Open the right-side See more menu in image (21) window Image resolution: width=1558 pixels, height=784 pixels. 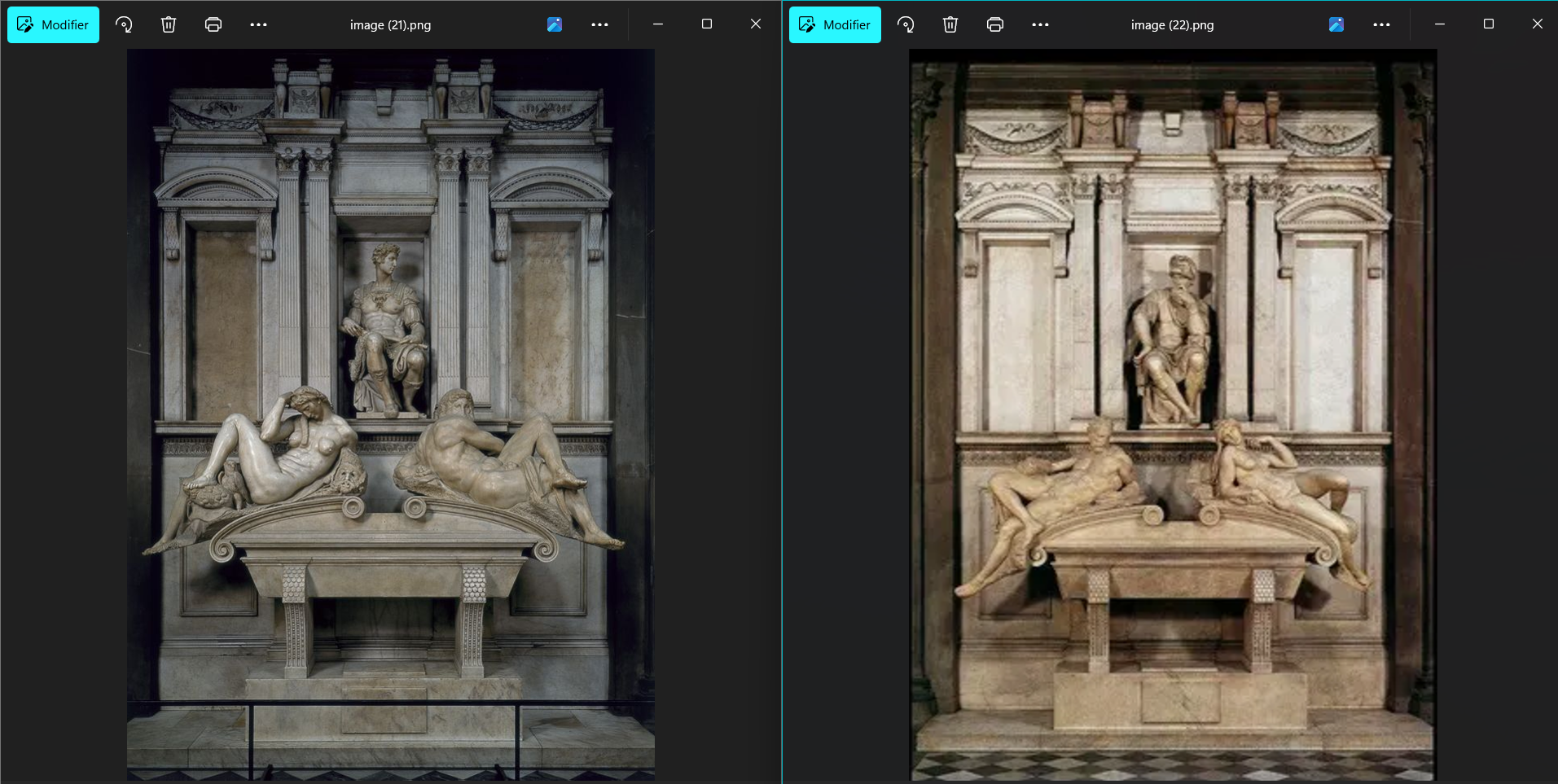point(600,24)
